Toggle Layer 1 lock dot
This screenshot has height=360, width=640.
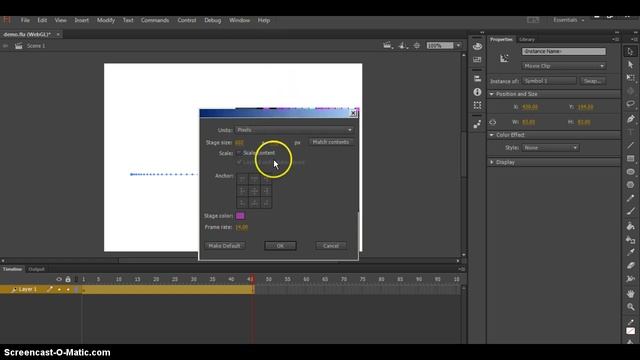point(68,289)
